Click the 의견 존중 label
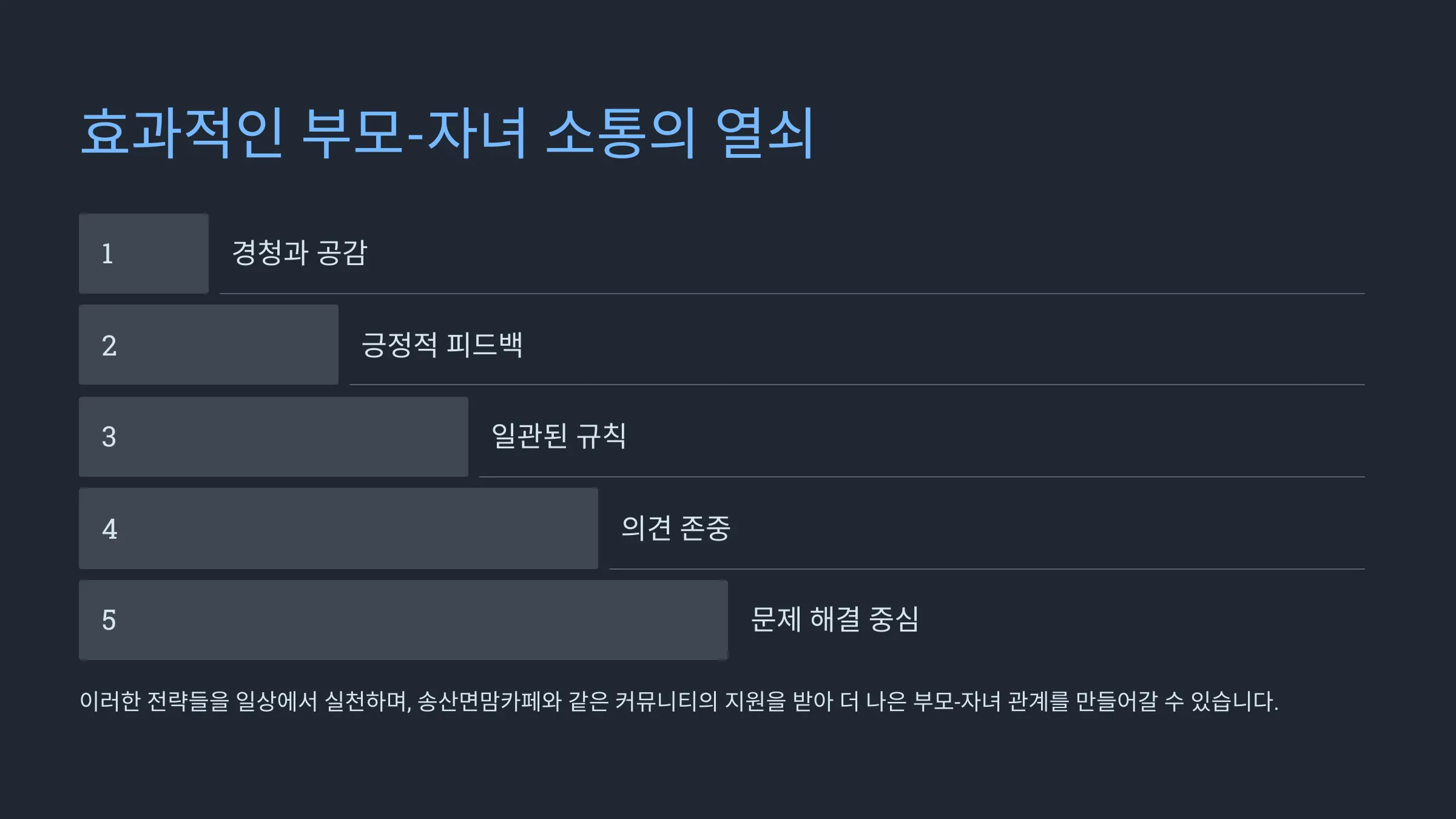This screenshot has height=819, width=1456. pos(676,528)
